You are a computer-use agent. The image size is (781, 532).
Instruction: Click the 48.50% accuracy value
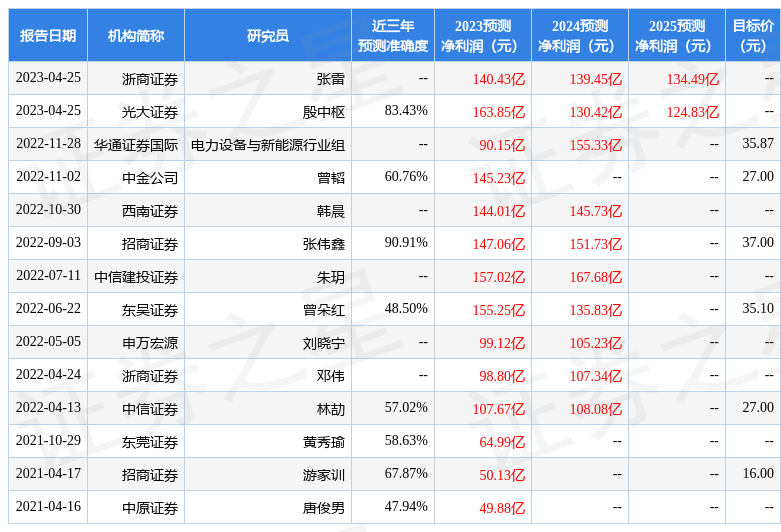pyautogui.click(x=406, y=308)
